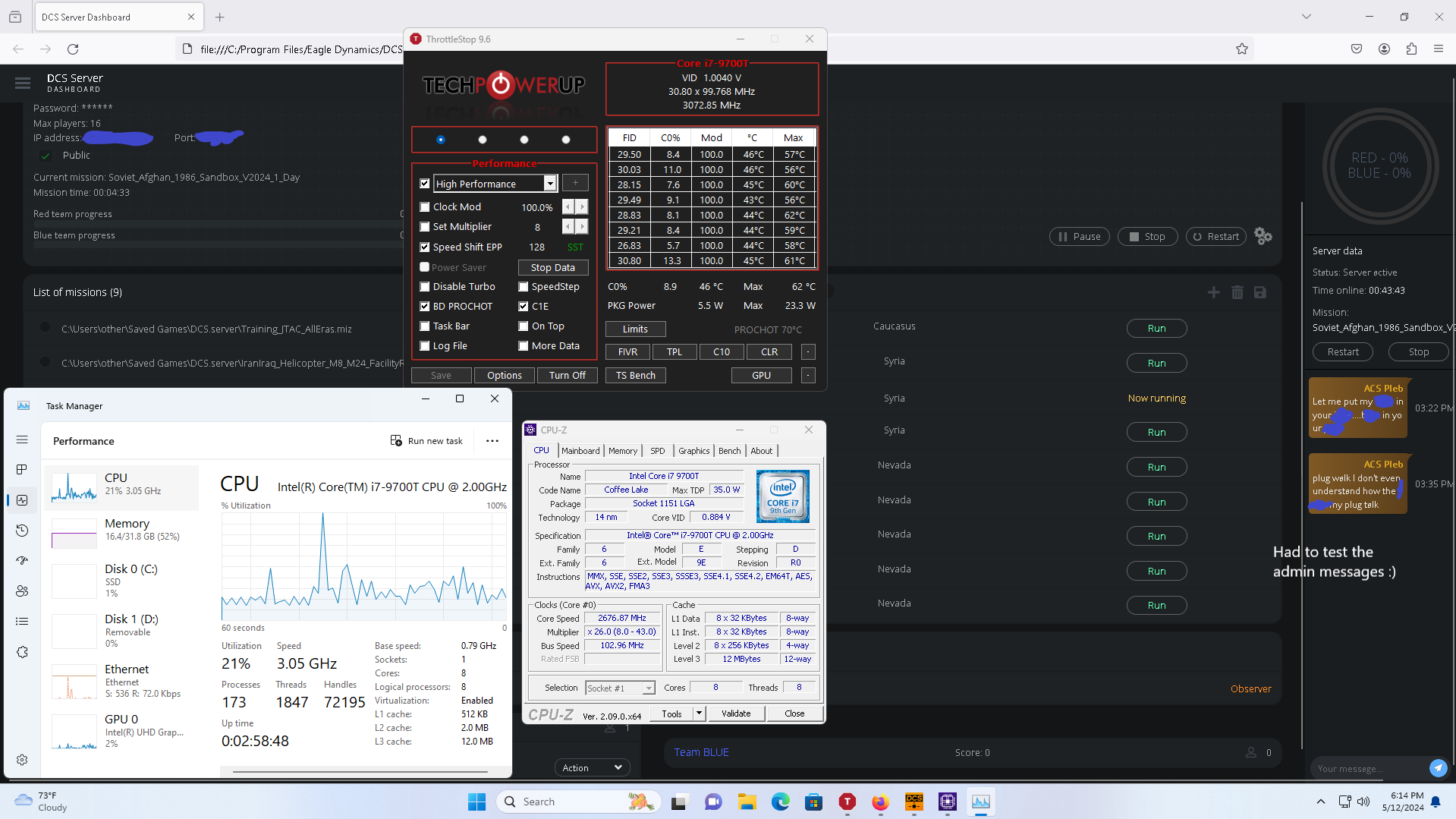This screenshot has height=819, width=1456.
Task: Switch to Mainboard tab in CPU-Z
Action: [x=580, y=451]
